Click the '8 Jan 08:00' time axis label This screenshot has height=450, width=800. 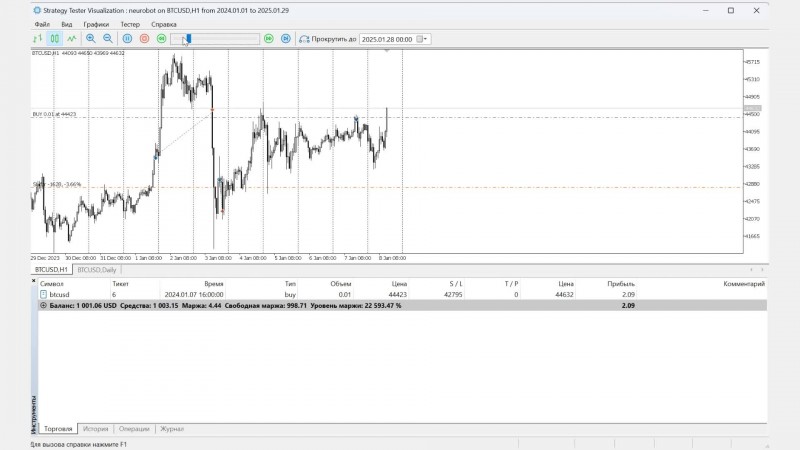[x=392, y=258]
